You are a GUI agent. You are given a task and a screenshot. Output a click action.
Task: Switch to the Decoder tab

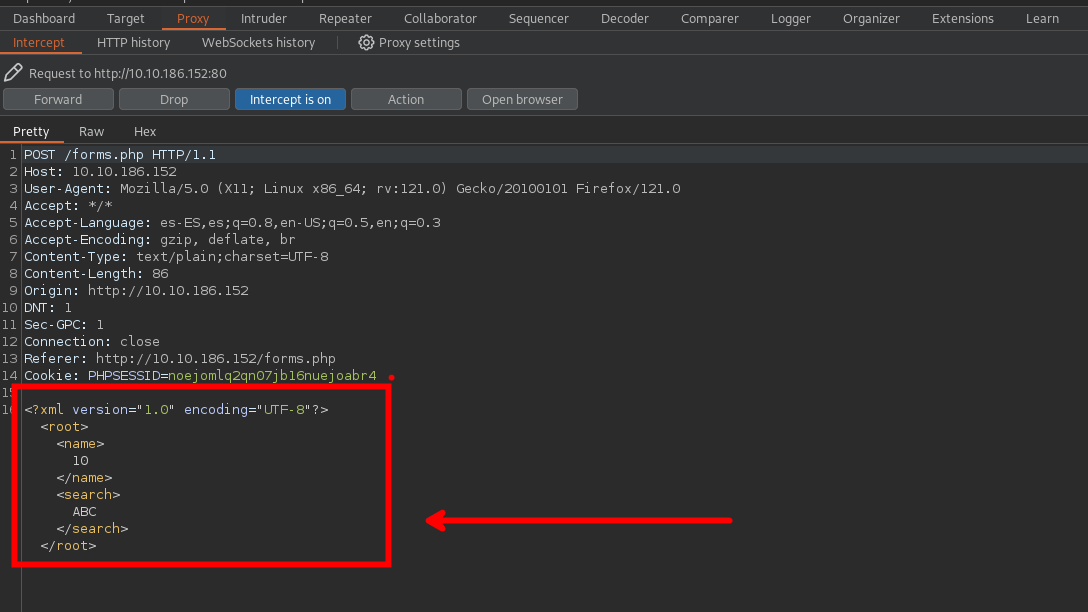tap(625, 19)
